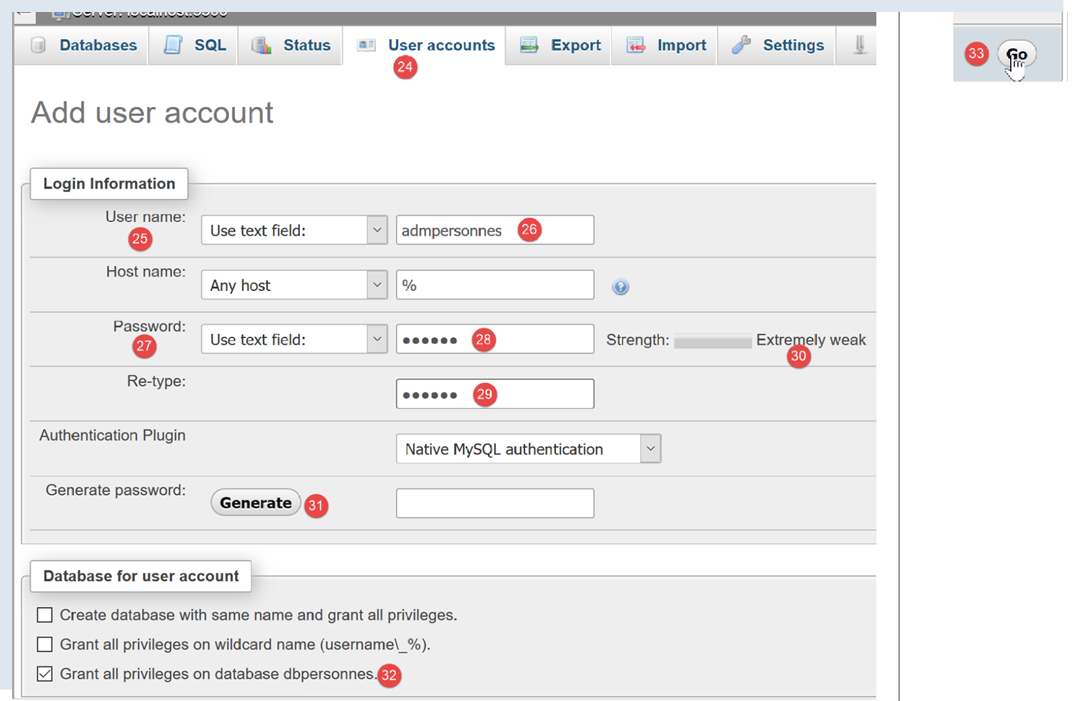Switch to the Export tab
The image size is (1075, 701).
575,46
